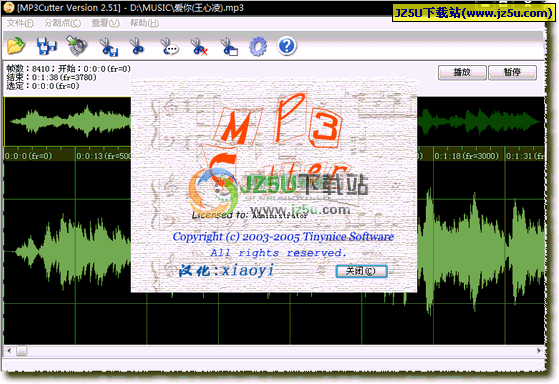Viewport: 559px width, 384px height.
Task: Click the text 帧数: 8410; 开始: 0:0:0
Action: point(68,68)
